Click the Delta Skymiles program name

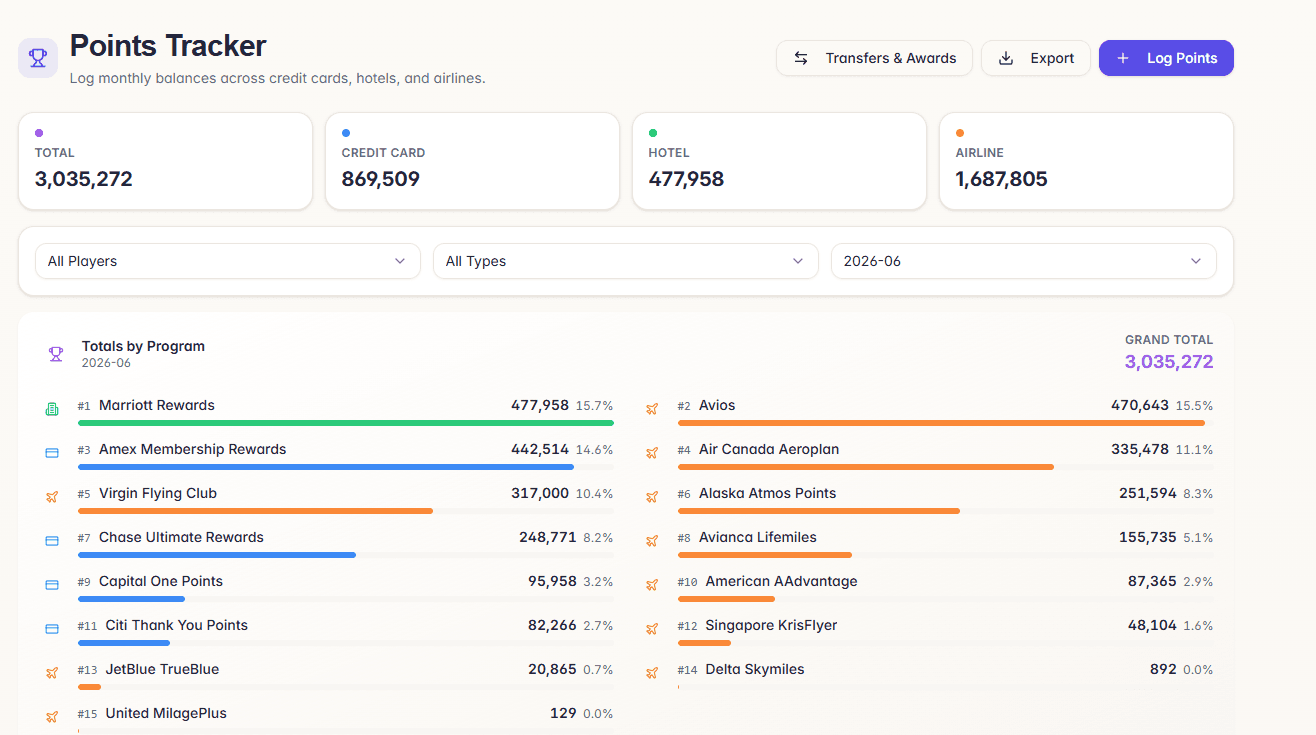(x=755, y=669)
